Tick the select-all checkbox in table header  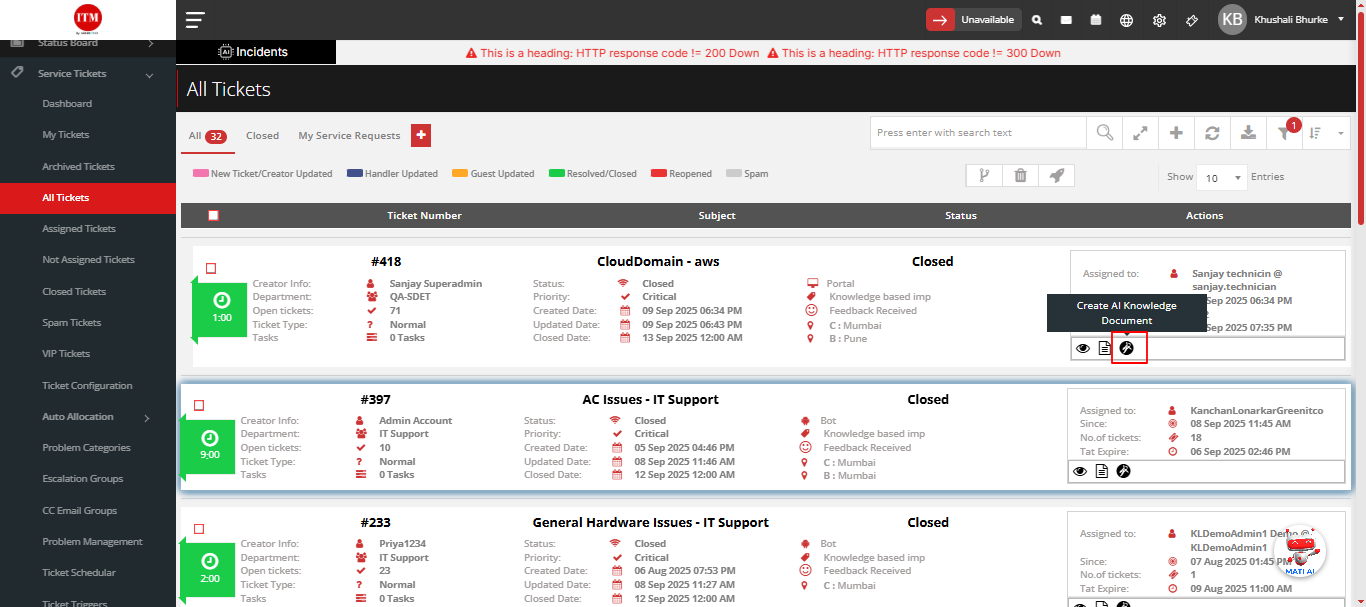tap(213, 215)
